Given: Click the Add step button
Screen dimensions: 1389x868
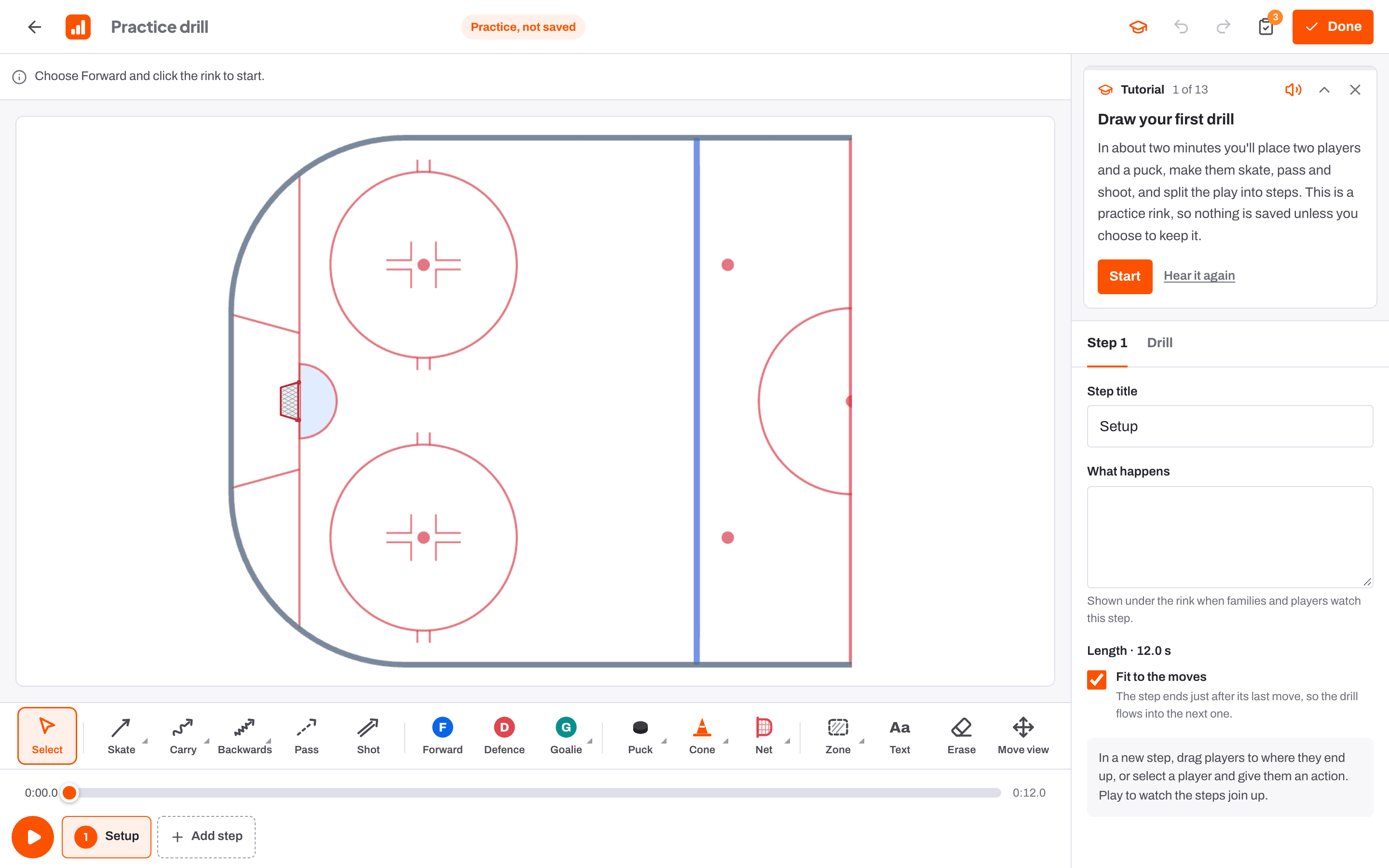Looking at the screenshot, I should point(206,837).
